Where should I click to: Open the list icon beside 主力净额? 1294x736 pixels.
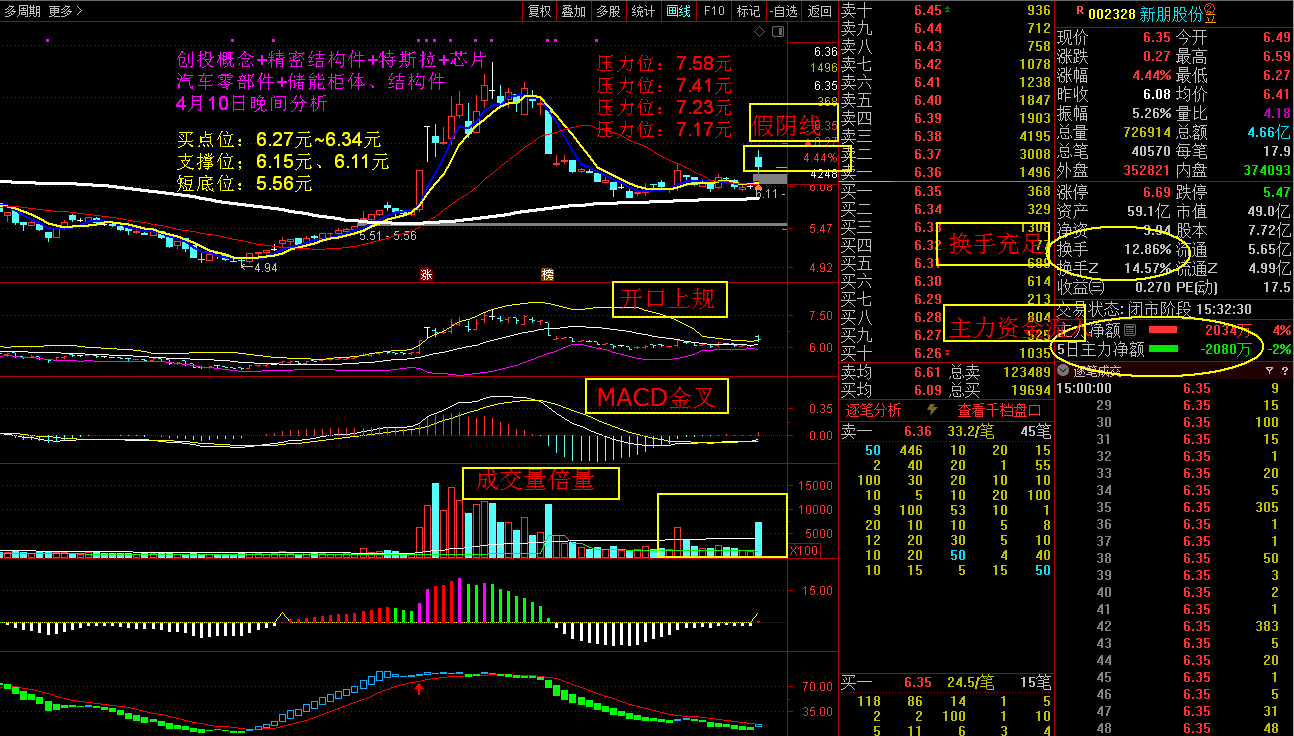(1129, 329)
